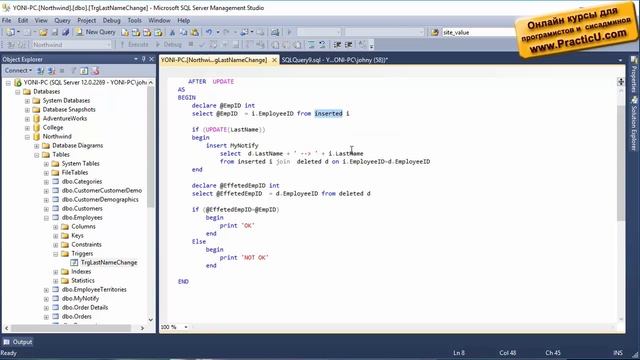Image resolution: width=640 pixels, height=360 pixels.
Task: Collapse the Triggers folder
Action: (x=56, y=254)
